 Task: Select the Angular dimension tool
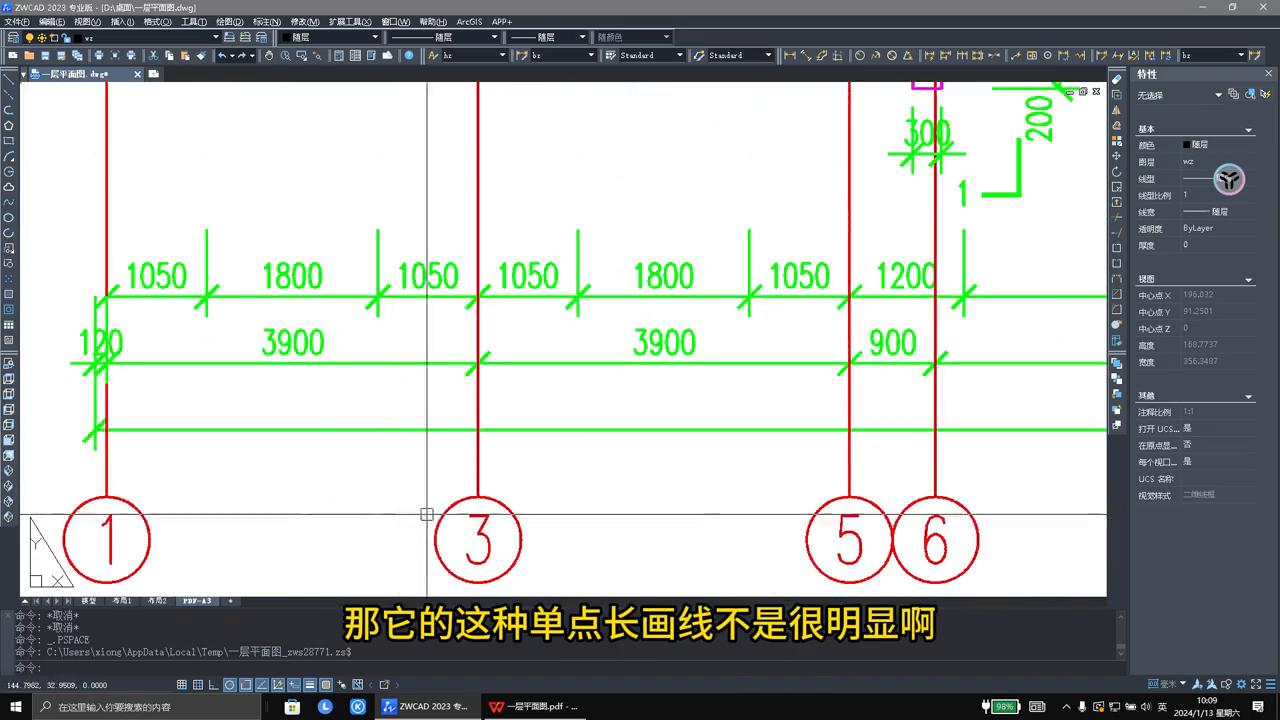pyautogui.click(x=908, y=55)
